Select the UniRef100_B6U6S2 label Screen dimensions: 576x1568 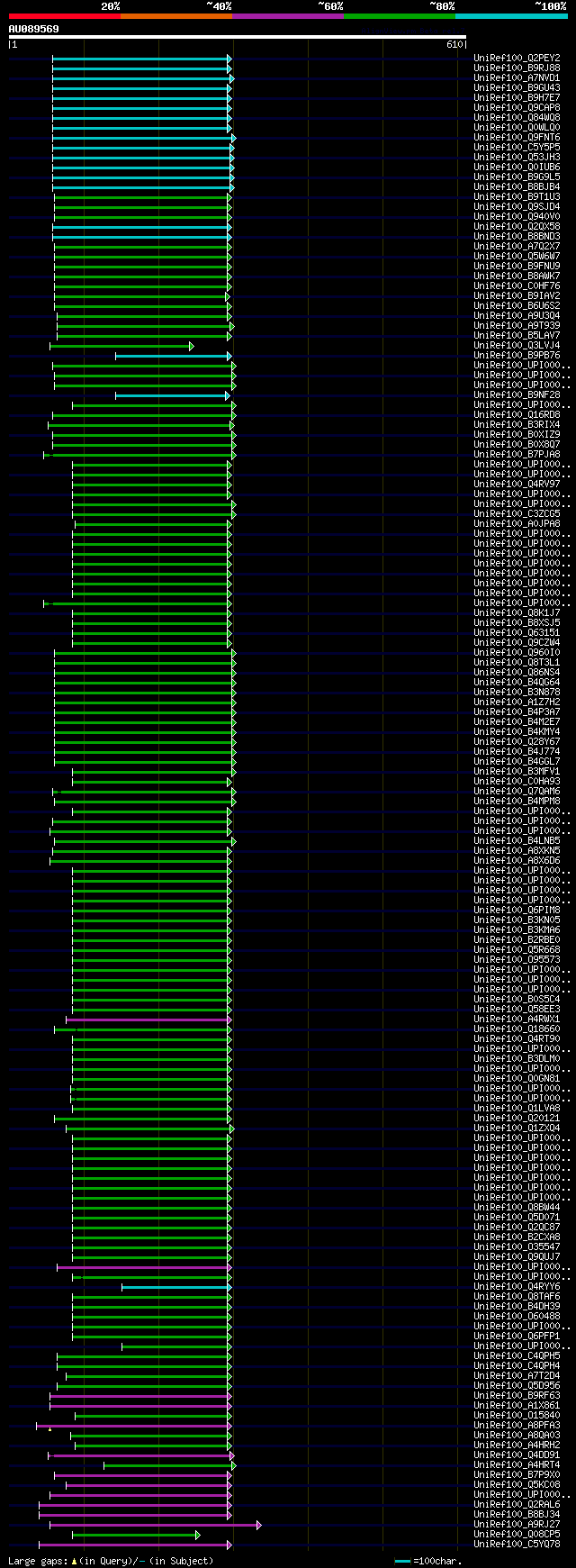tap(517, 306)
